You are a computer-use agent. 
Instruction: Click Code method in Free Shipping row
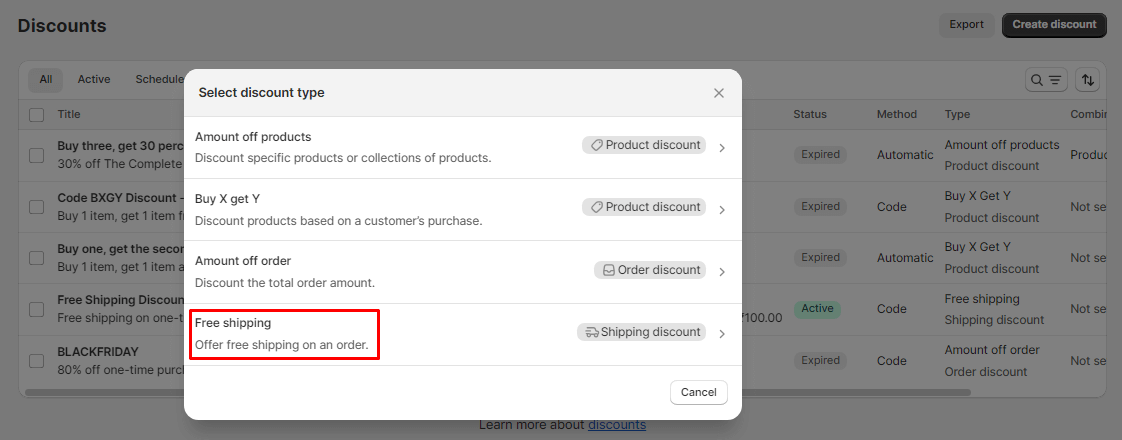point(892,309)
